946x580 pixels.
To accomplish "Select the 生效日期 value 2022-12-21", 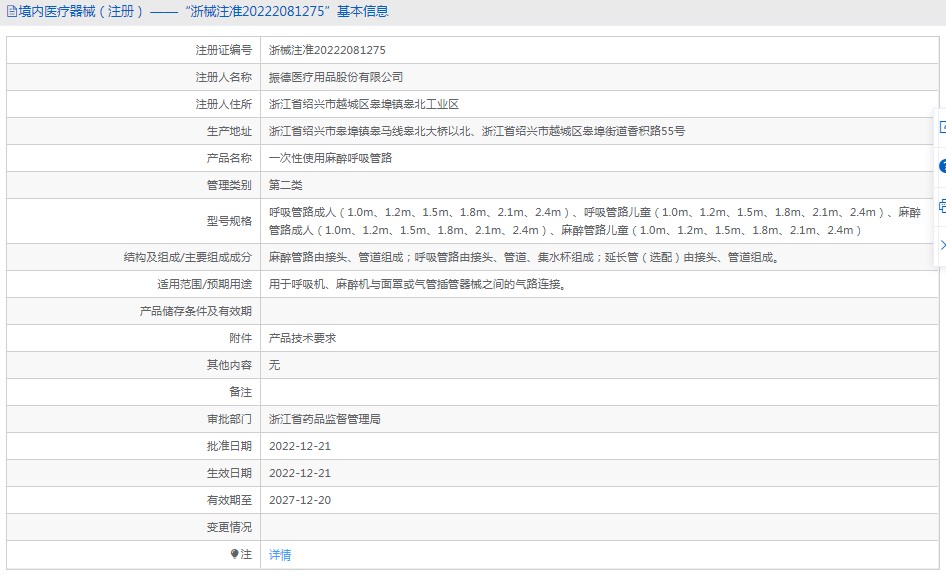I will (x=300, y=473).
